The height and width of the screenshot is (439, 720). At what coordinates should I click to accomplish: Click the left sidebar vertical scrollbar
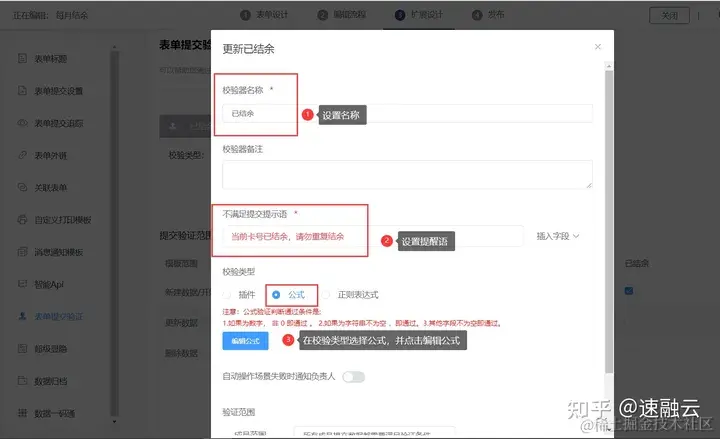coord(114,234)
